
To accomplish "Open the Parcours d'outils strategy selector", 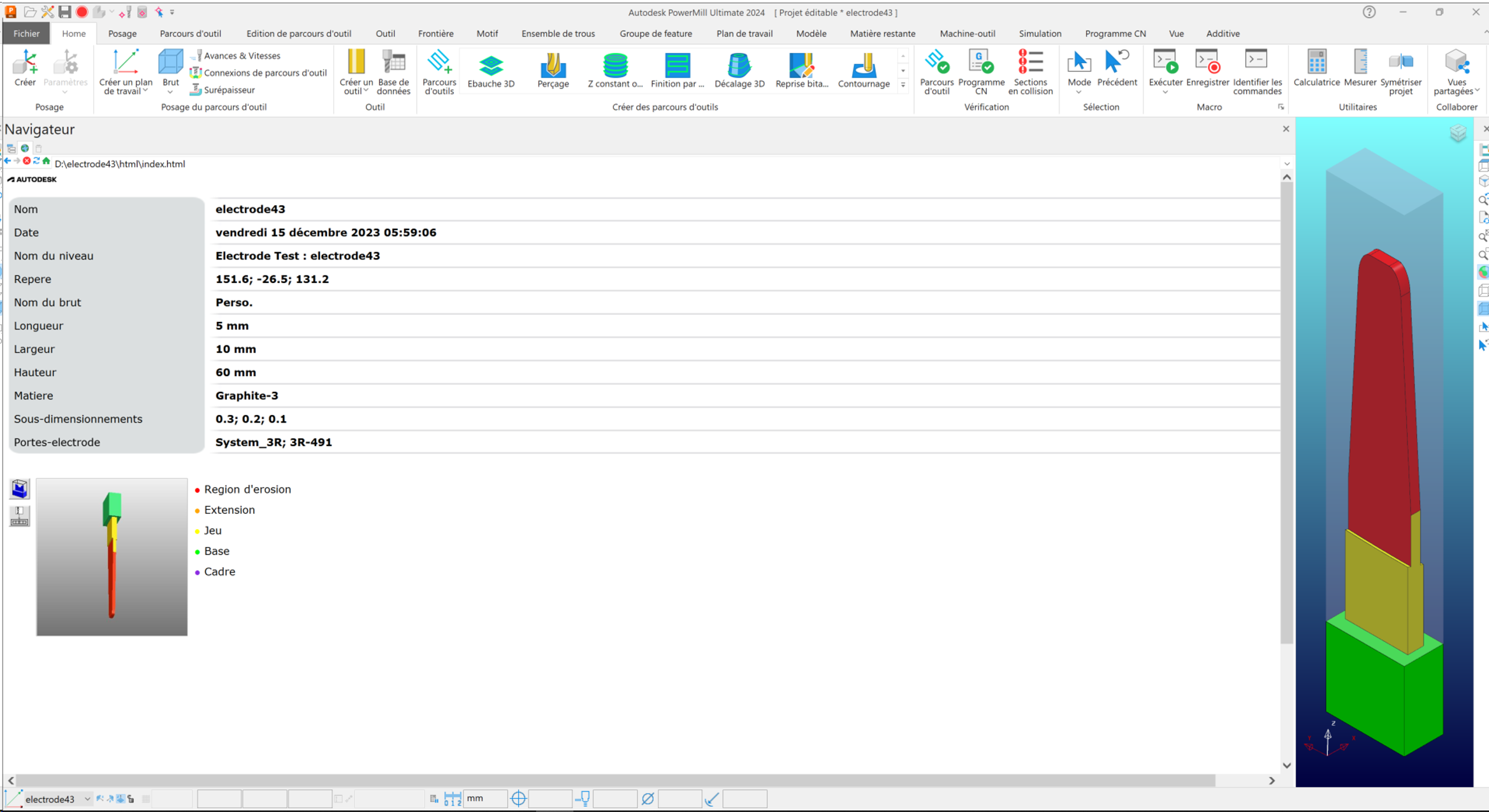I will tap(439, 72).
